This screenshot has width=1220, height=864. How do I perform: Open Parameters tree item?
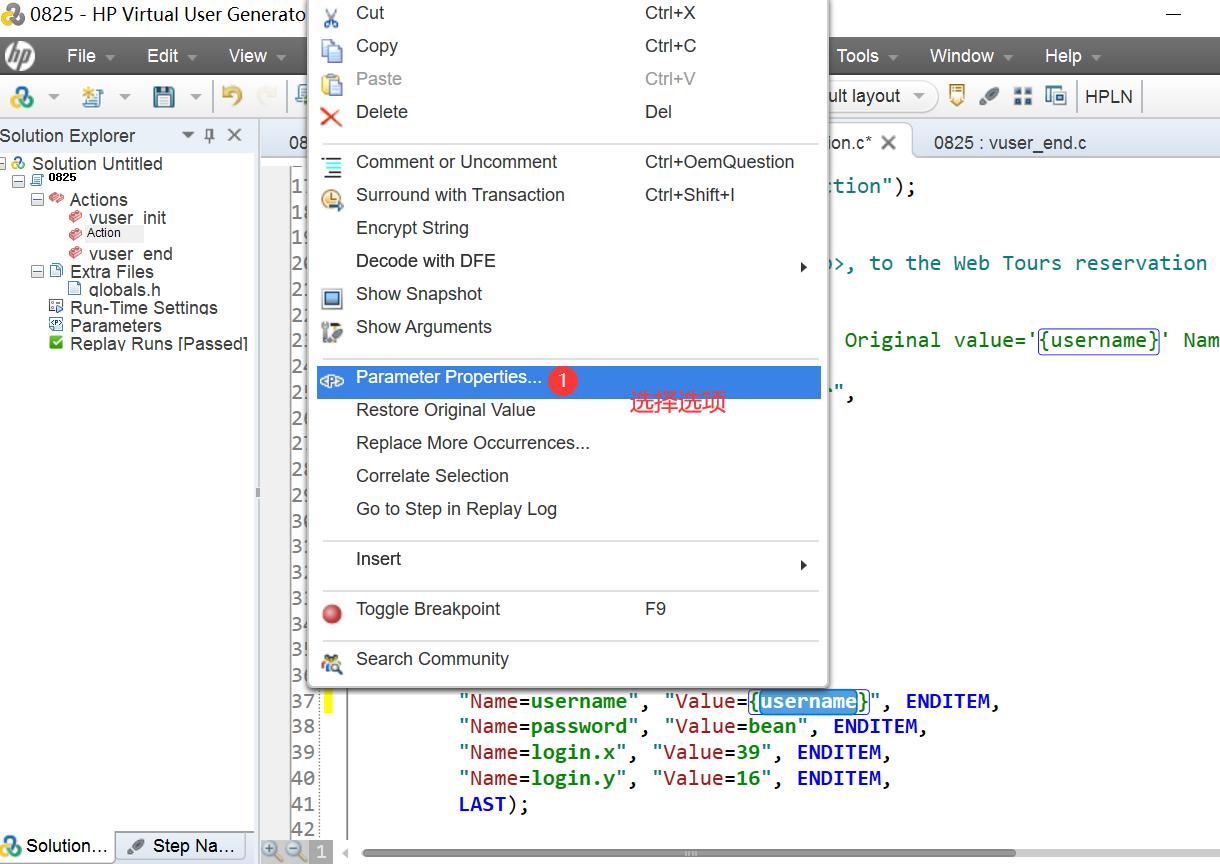coord(116,325)
